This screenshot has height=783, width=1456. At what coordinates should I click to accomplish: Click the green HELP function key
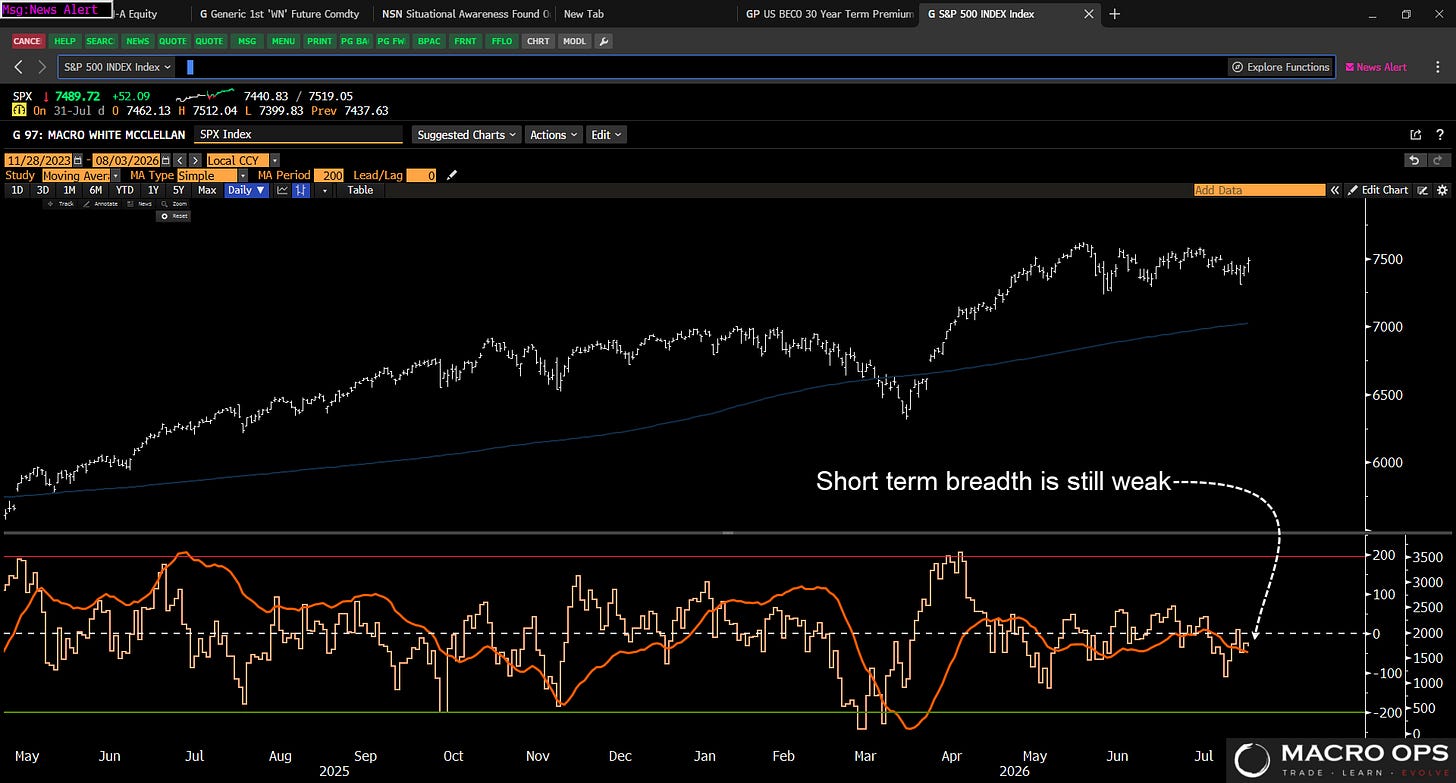(65, 41)
